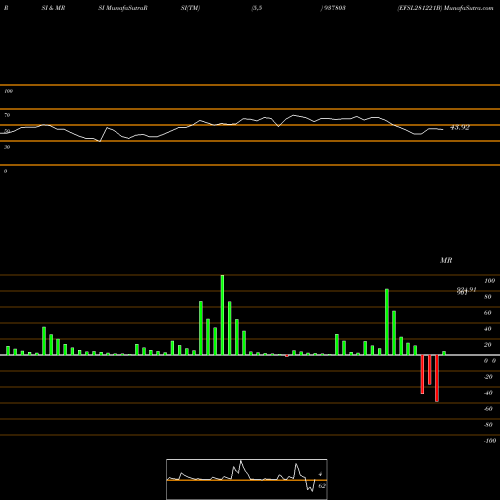Viewport: 500px width, 500px height.
Task: Click the RSI value label 43.92
Action: tap(460, 127)
